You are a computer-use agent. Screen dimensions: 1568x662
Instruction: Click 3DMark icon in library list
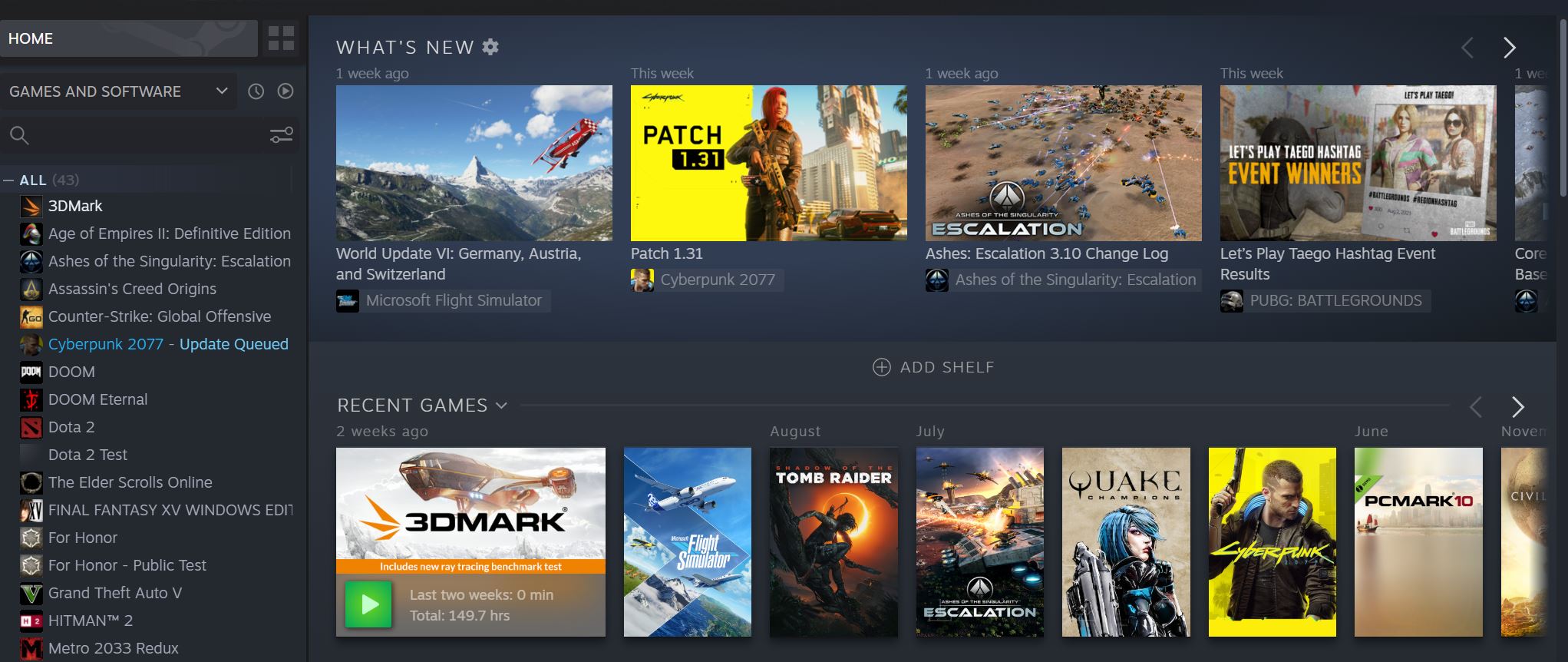click(x=31, y=206)
